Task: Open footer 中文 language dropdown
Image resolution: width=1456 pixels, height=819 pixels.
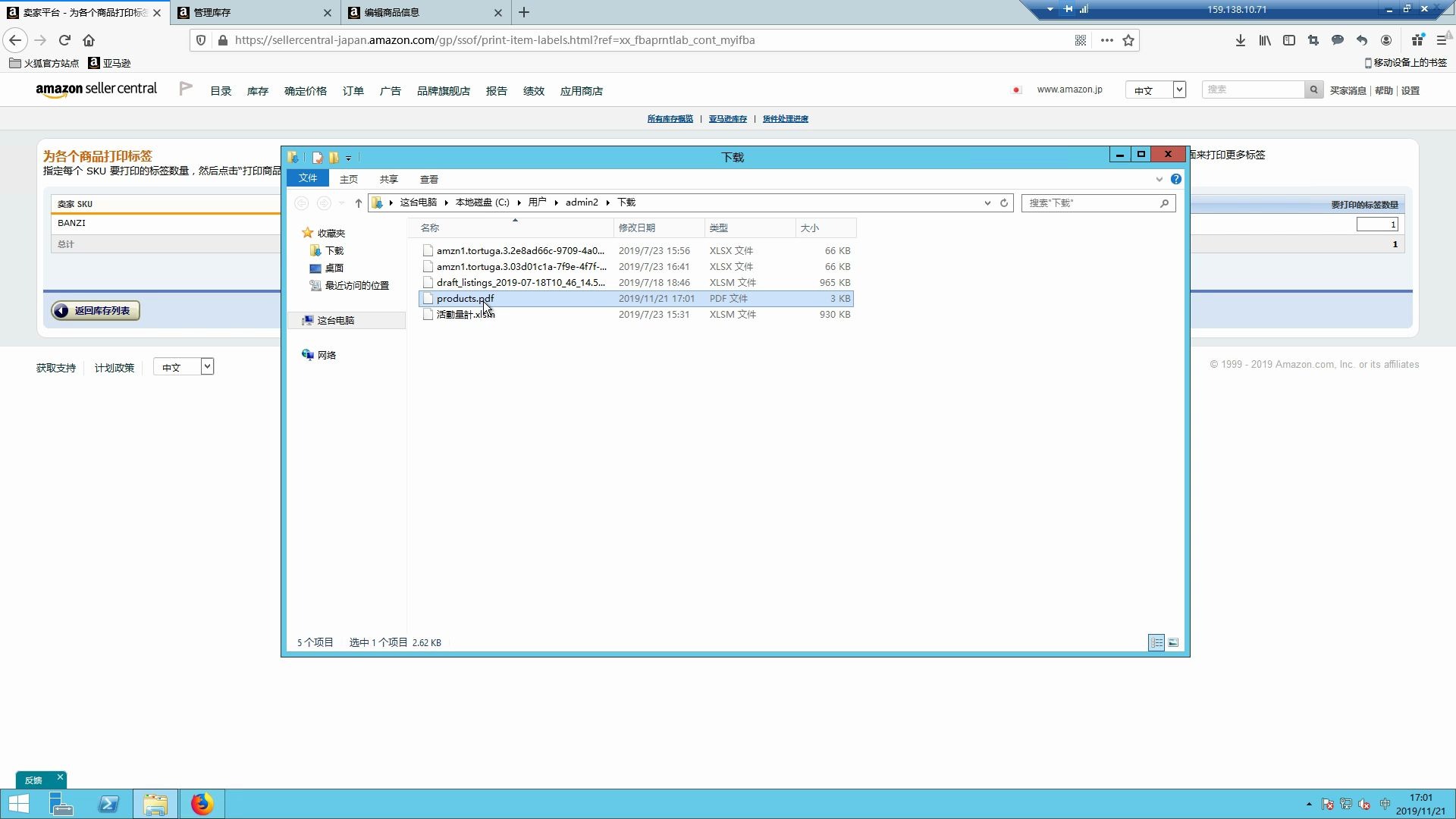Action: 184,367
